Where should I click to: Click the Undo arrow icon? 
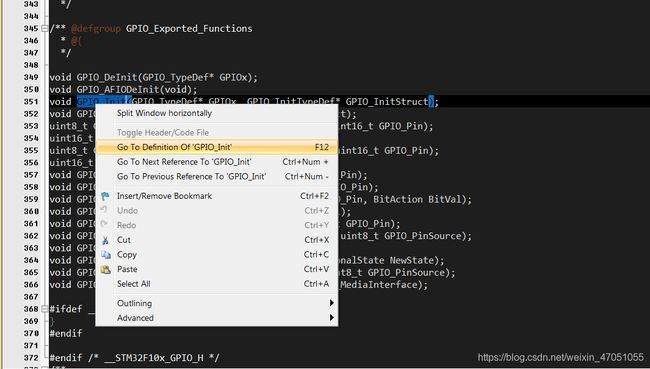pos(104,210)
